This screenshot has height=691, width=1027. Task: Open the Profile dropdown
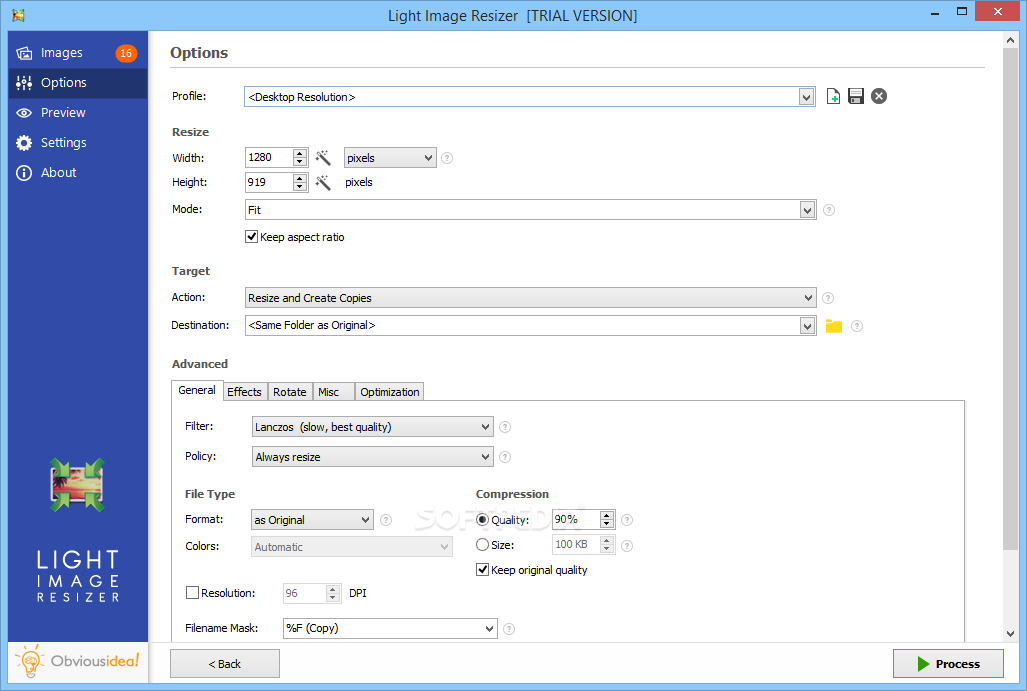coord(806,97)
